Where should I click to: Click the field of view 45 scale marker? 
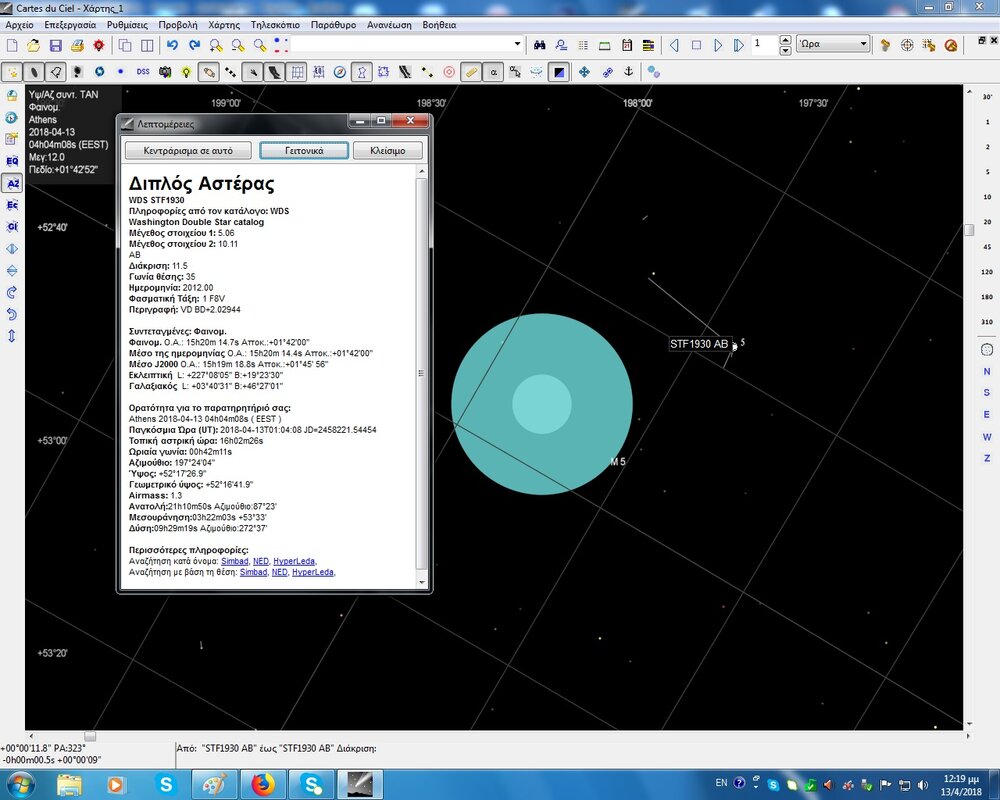click(987, 246)
